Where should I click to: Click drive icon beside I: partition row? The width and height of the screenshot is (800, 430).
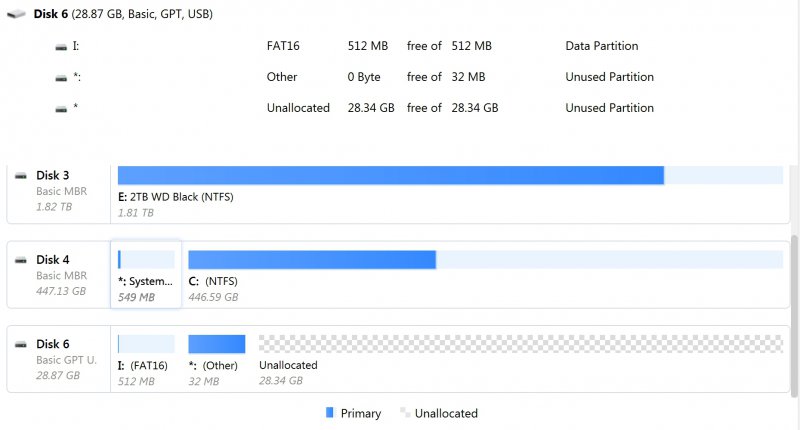click(62, 47)
